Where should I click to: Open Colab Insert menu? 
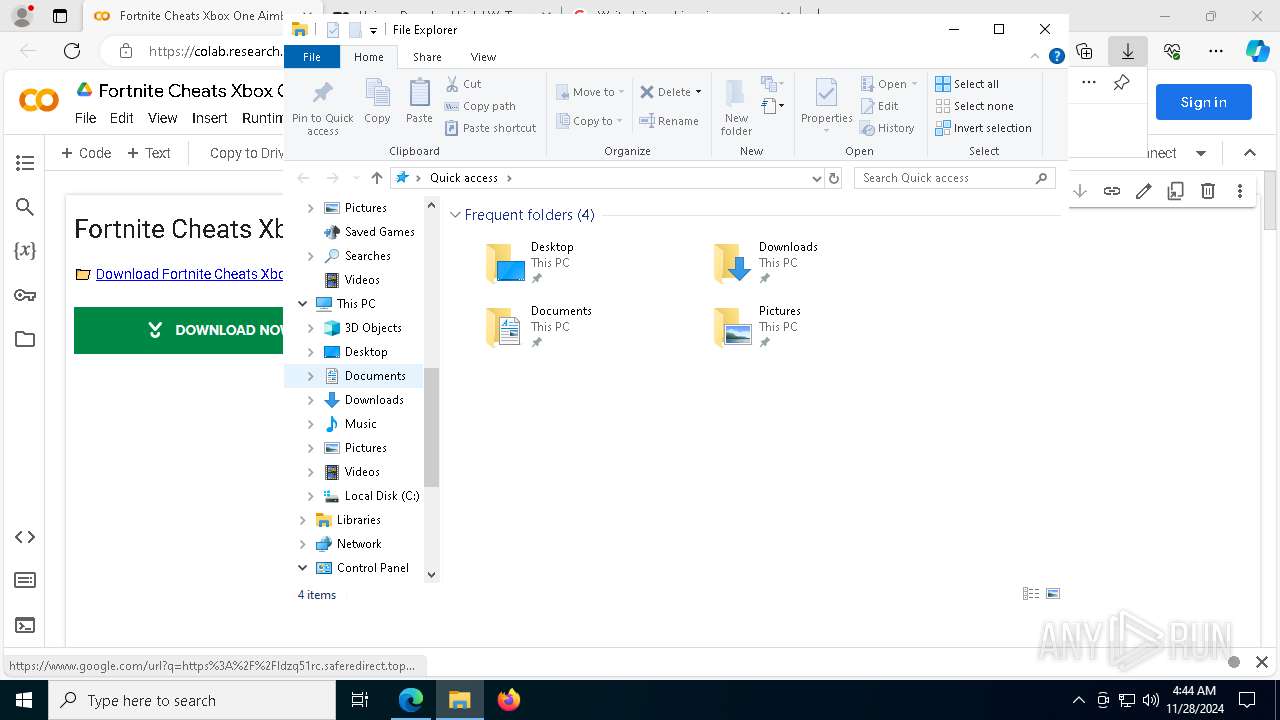(x=210, y=118)
